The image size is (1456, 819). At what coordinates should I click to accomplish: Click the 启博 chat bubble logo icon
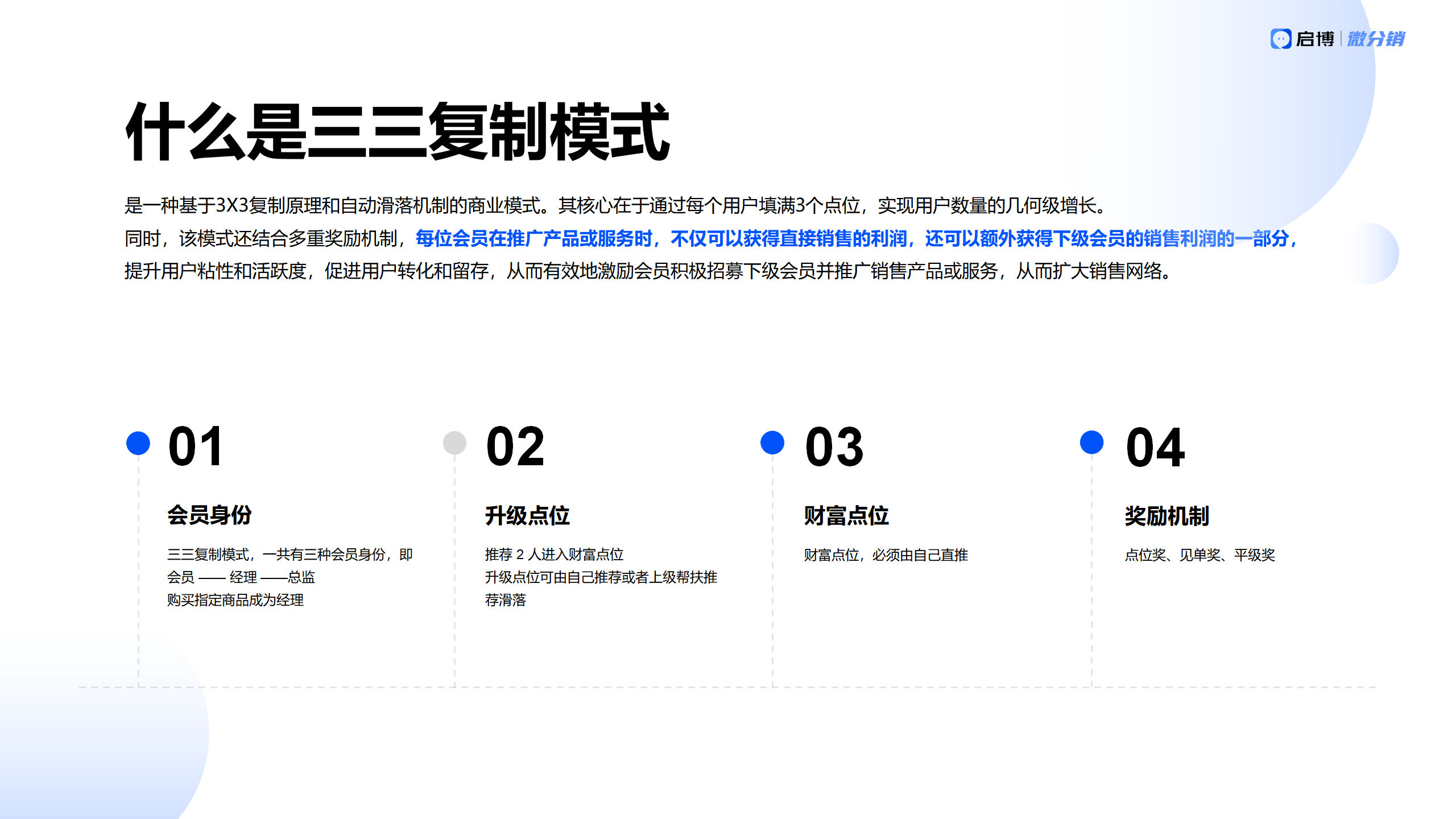[1281, 39]
